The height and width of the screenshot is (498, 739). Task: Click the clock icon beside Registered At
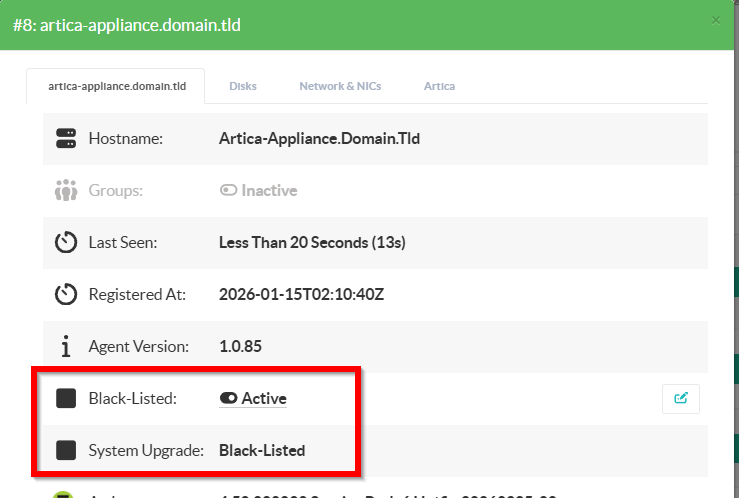(66, 294)
